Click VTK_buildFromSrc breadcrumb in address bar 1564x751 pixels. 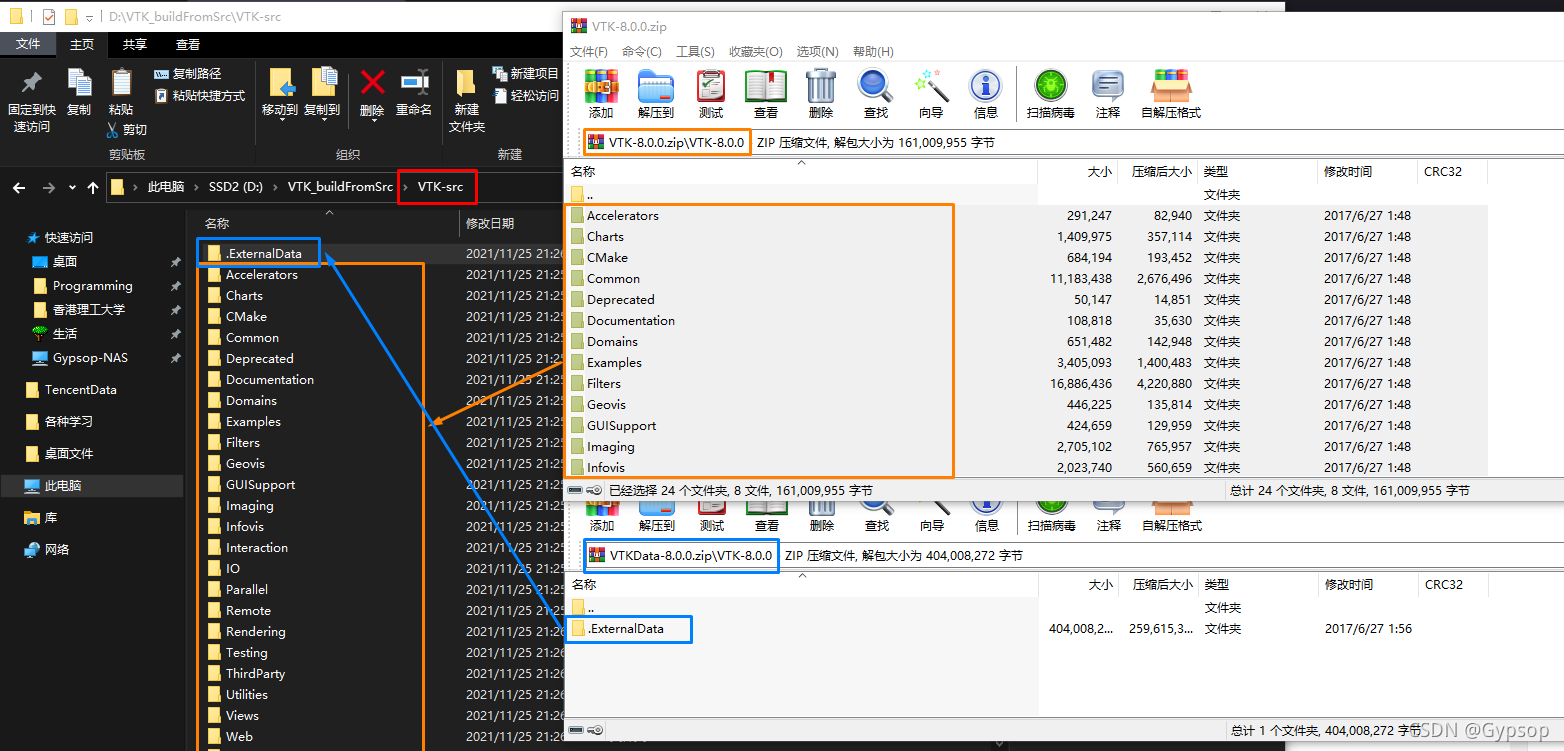click(x=340, y=187)
